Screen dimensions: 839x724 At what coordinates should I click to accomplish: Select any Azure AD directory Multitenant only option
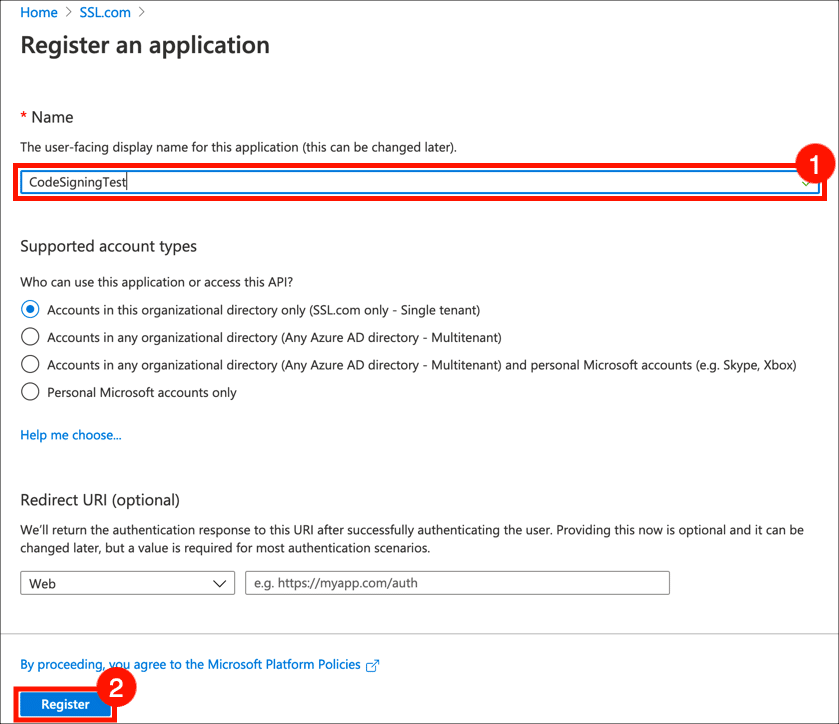point(30,337)
